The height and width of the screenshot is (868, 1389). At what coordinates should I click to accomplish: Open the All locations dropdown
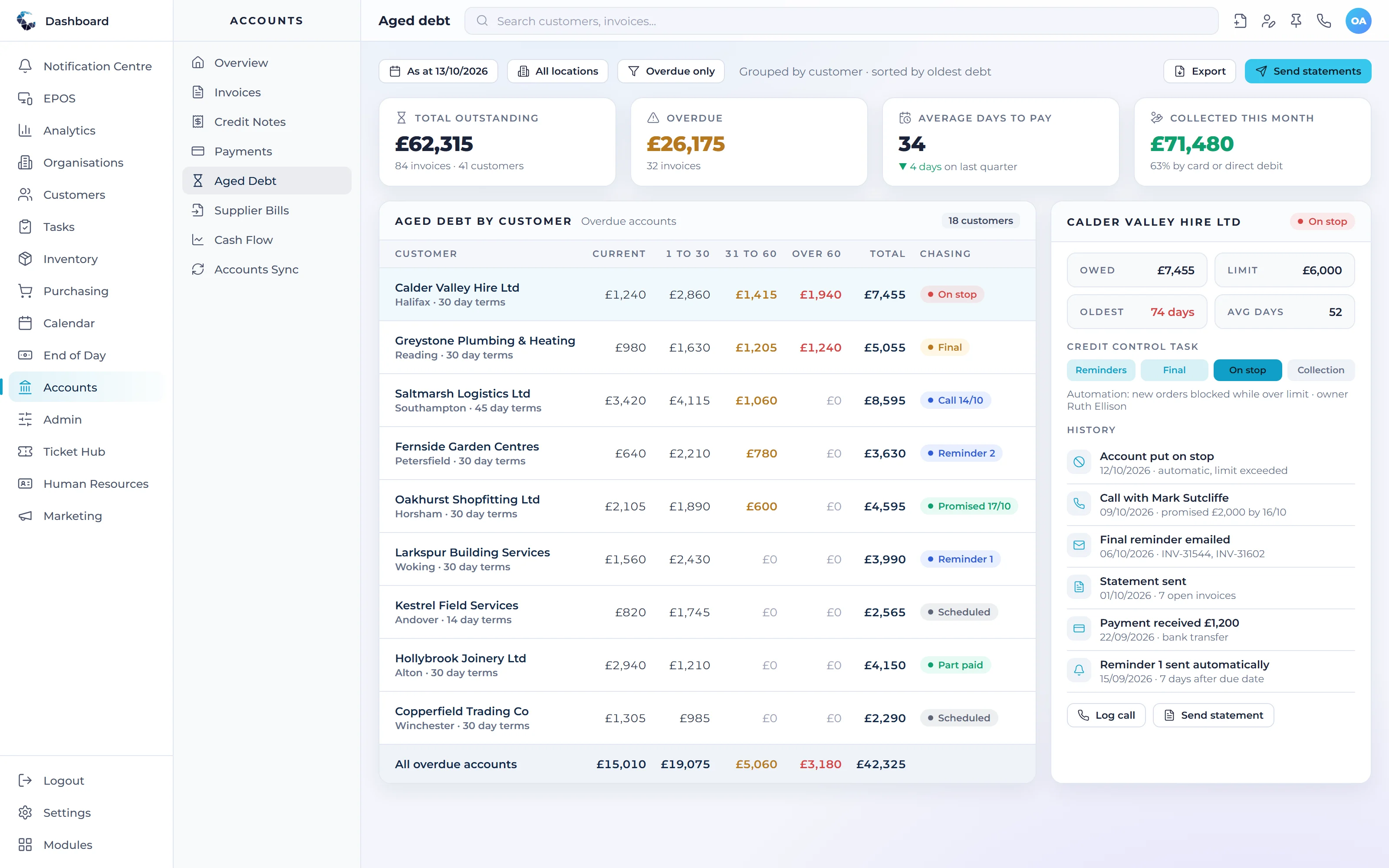[557, 71]
